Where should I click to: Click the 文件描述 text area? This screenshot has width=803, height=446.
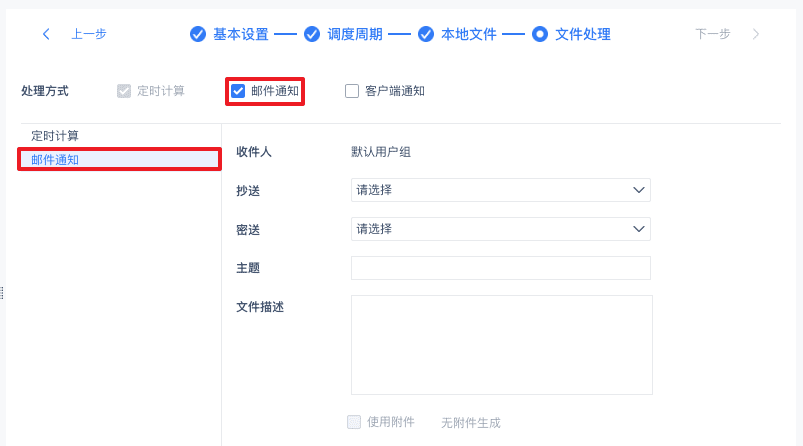(501, 344)
